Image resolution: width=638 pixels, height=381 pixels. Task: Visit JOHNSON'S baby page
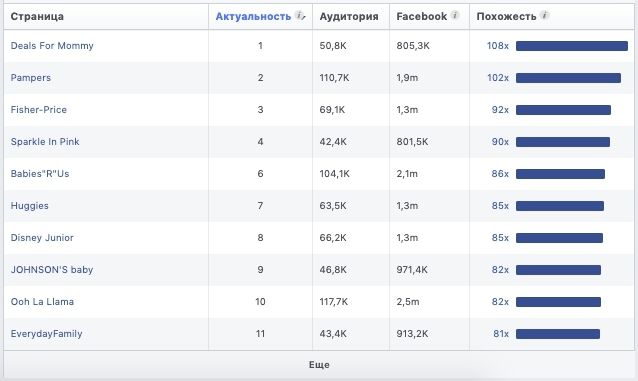pyautogui.click(x=52, y=269)
